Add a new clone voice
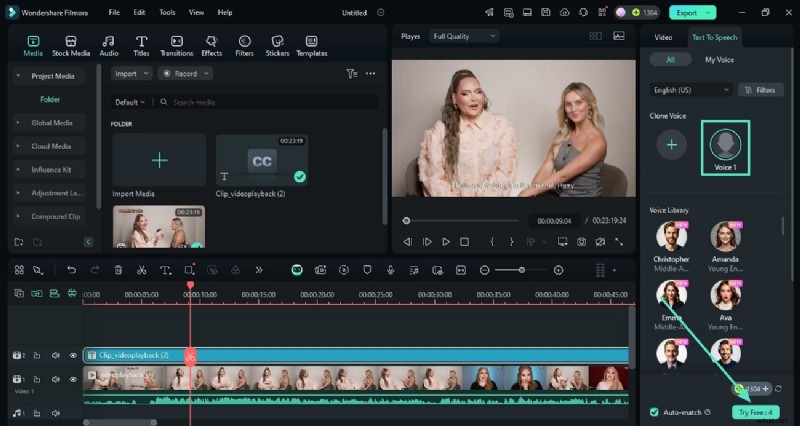 (671, 145)
